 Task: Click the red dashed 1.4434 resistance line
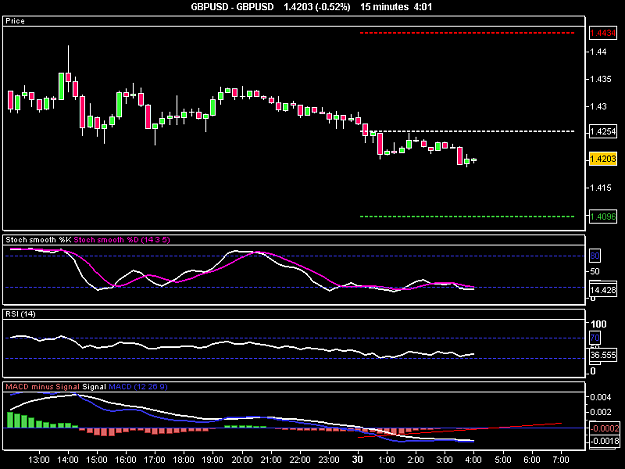coord(467,33)
